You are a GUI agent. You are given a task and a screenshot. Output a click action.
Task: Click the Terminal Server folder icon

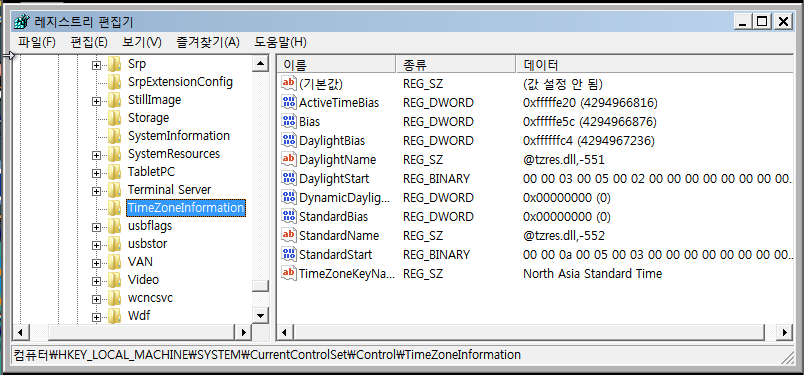[114, 190]
